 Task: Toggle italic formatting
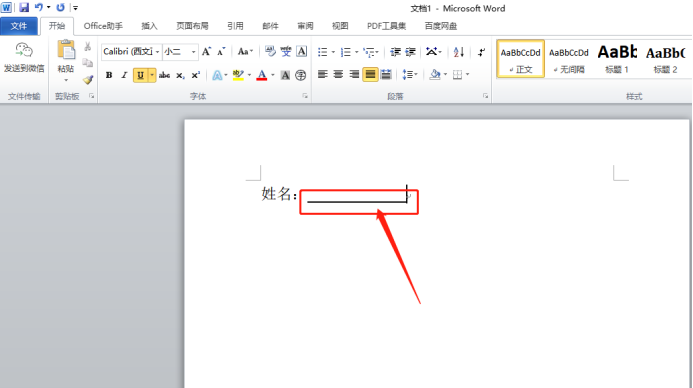[x=124, y=75]
